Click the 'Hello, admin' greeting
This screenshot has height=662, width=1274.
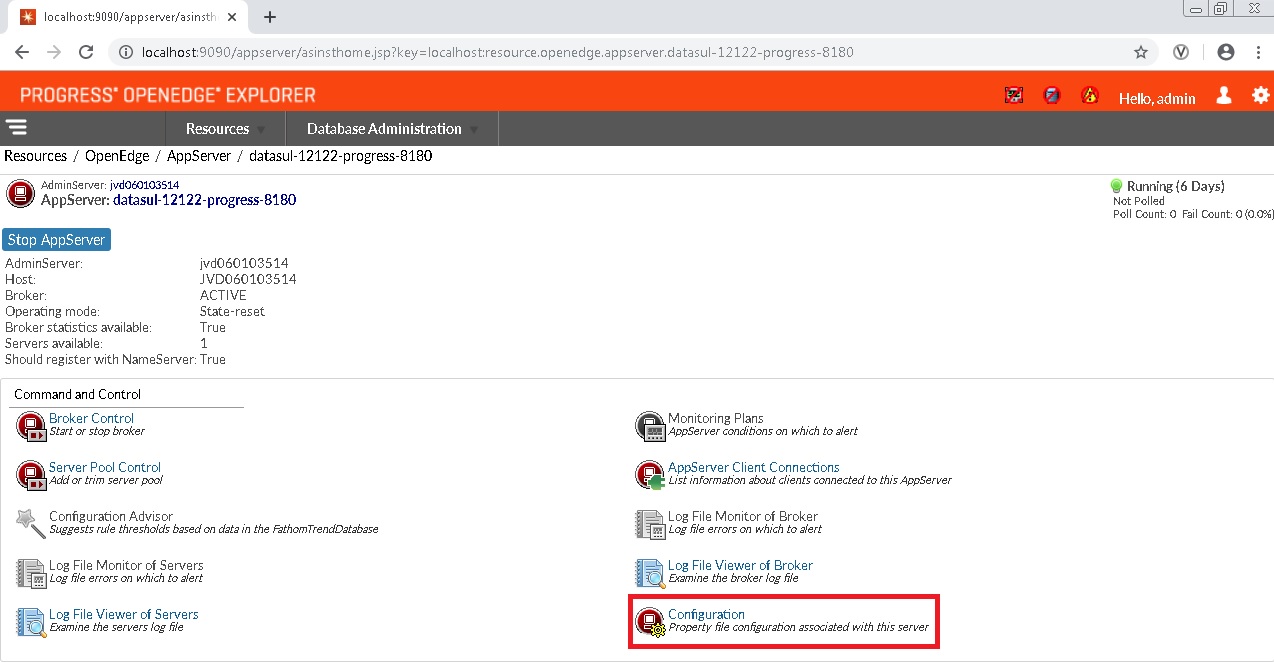(1157, 98)
